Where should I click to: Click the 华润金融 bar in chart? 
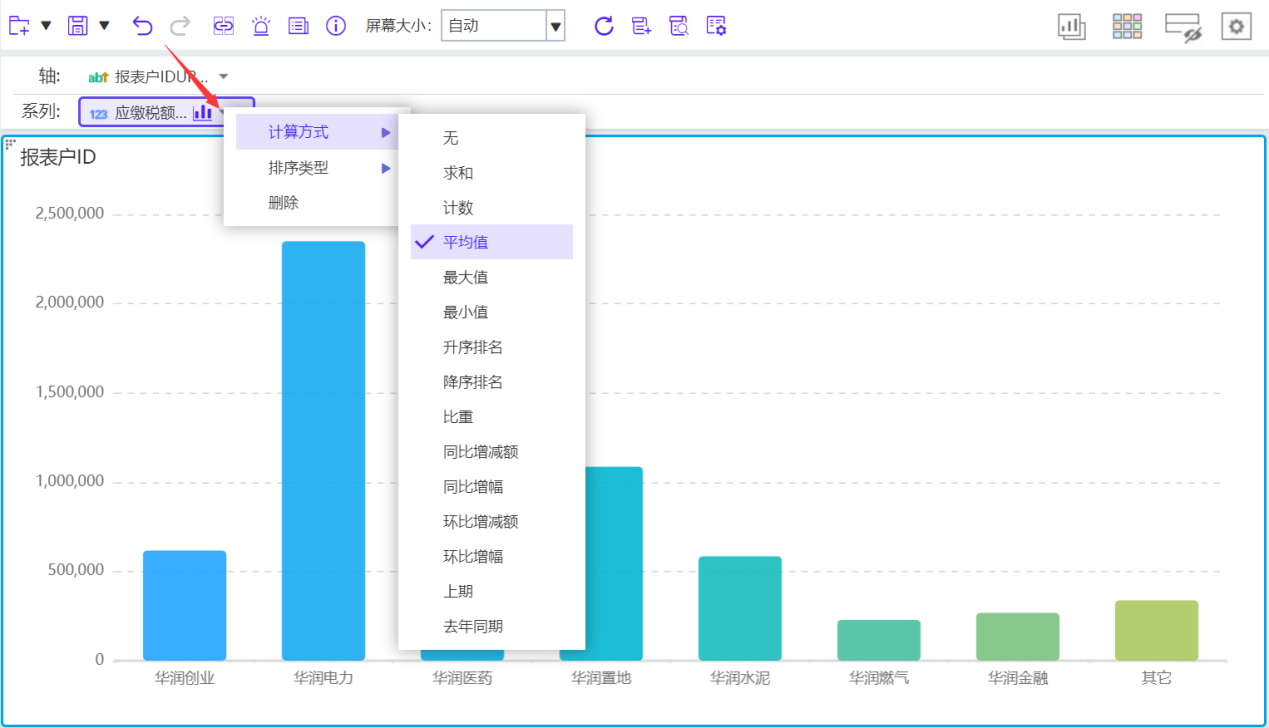click(x=1018, y=636)
